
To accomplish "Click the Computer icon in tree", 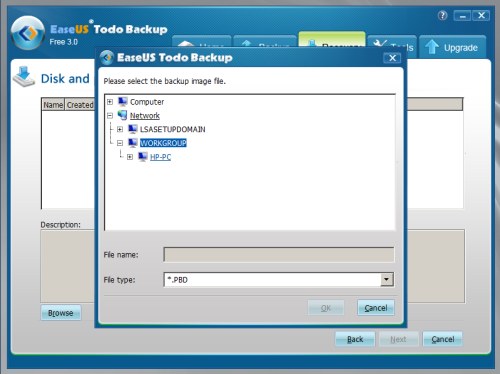I will [123, 102].
